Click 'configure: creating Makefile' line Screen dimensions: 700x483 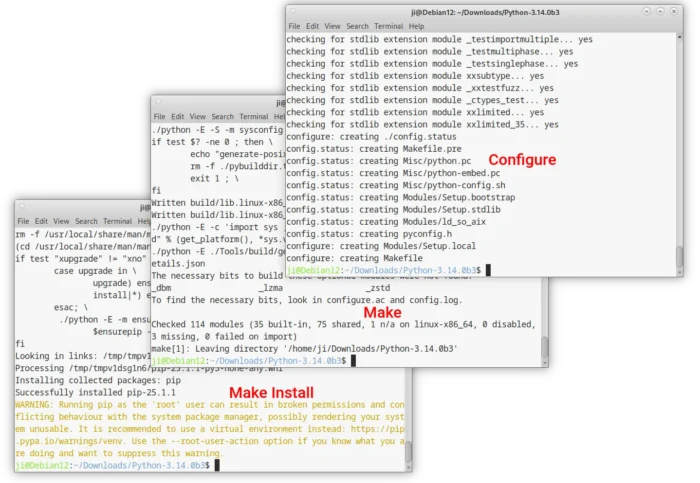pos(354,258)
